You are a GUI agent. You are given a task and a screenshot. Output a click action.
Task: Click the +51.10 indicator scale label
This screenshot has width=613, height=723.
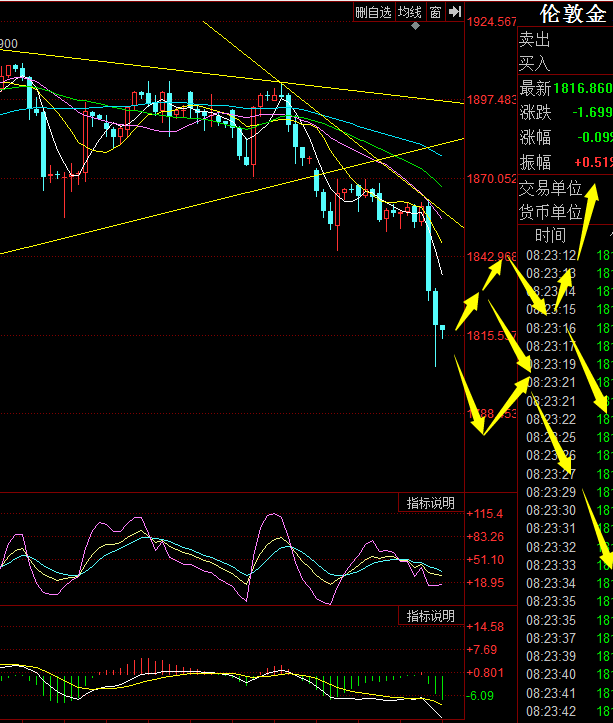point(485,560)
